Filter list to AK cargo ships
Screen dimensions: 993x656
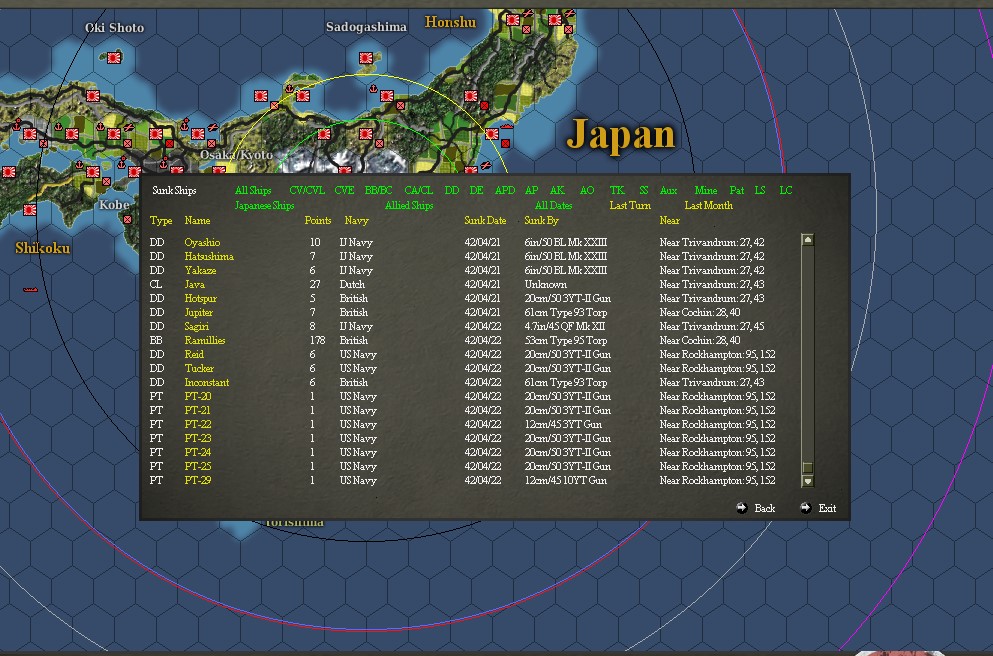click(x=557, y=190)
